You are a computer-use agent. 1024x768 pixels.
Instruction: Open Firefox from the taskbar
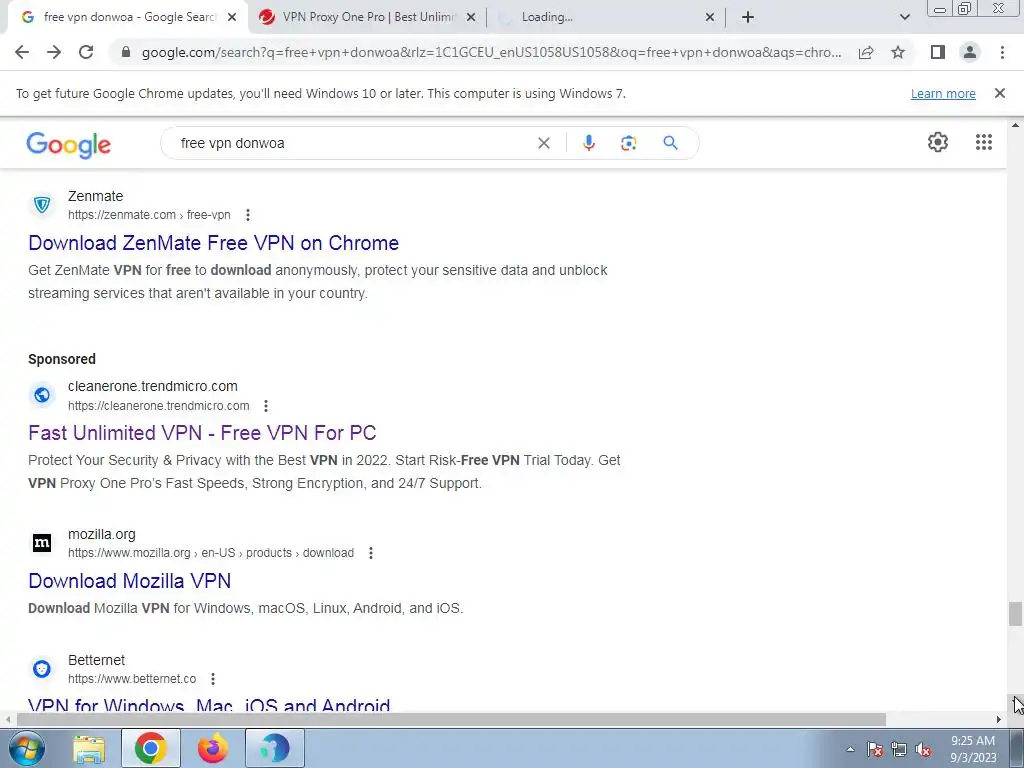[x=213, y=749]
